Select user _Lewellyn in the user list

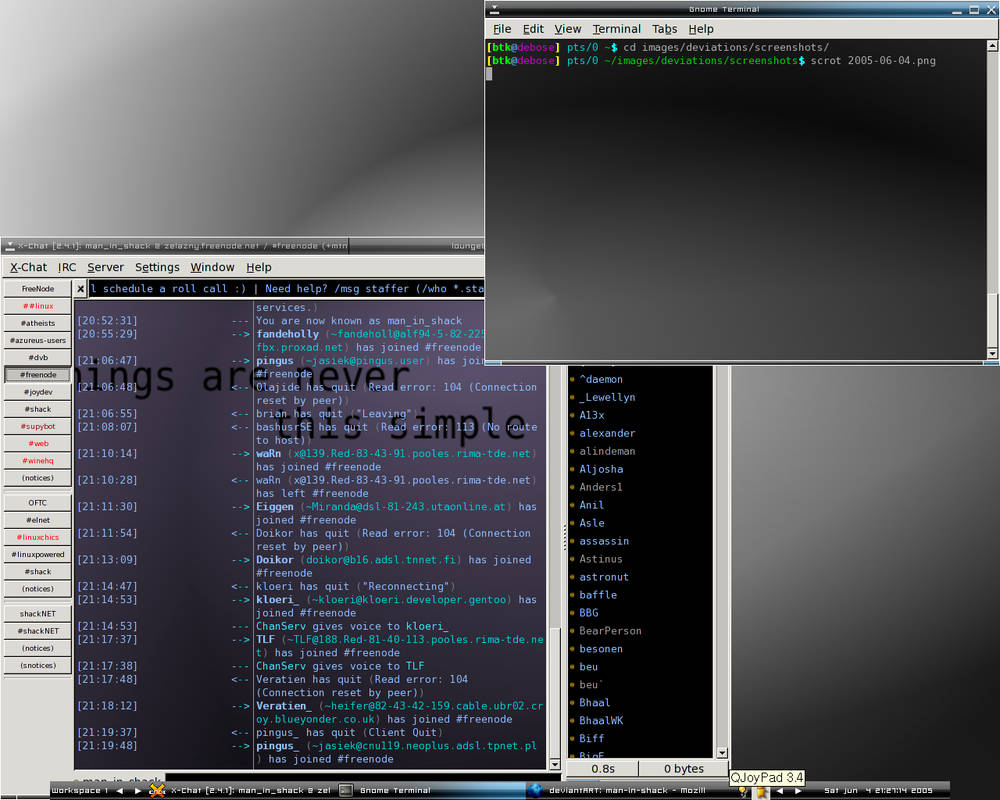coord(607,397)
